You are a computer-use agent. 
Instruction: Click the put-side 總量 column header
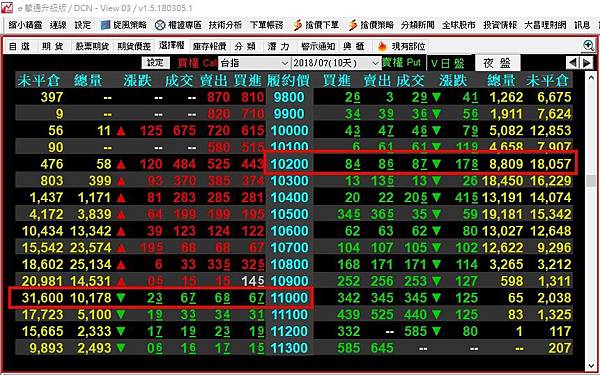click(502, 81)
